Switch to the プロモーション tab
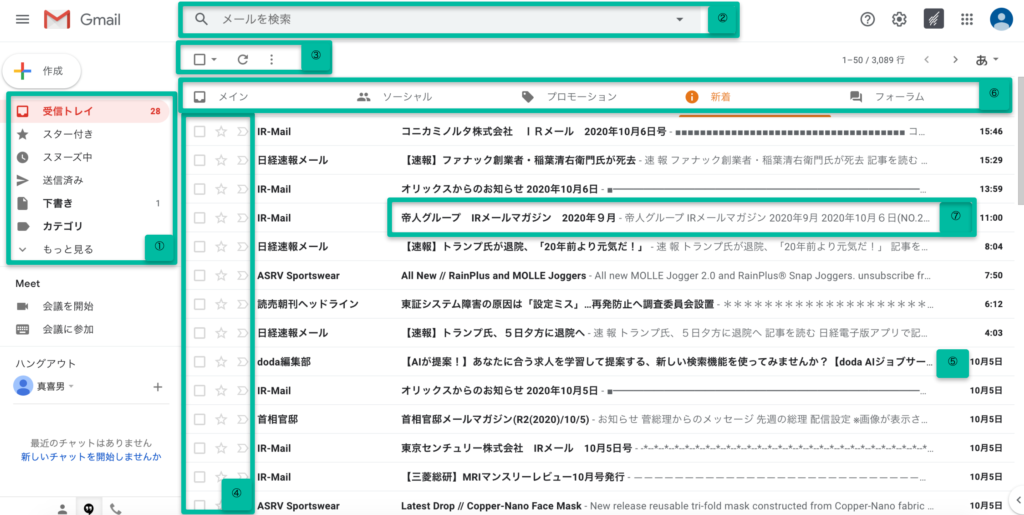Image resolution: width=1024 pixels, height=515 pixels. tap(580, 97)
